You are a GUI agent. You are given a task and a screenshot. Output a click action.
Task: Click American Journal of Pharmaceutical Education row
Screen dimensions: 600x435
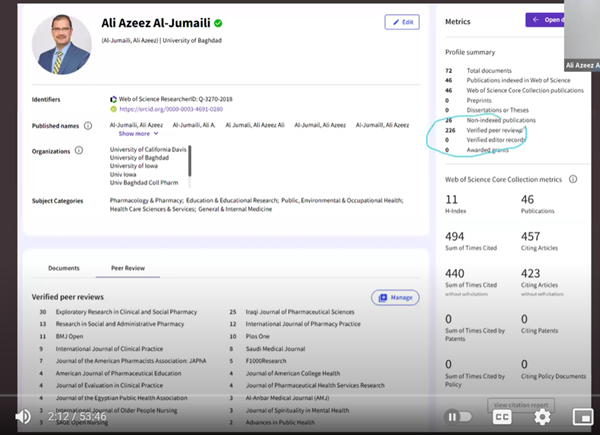pyautogui.click(x=119, y=373)
